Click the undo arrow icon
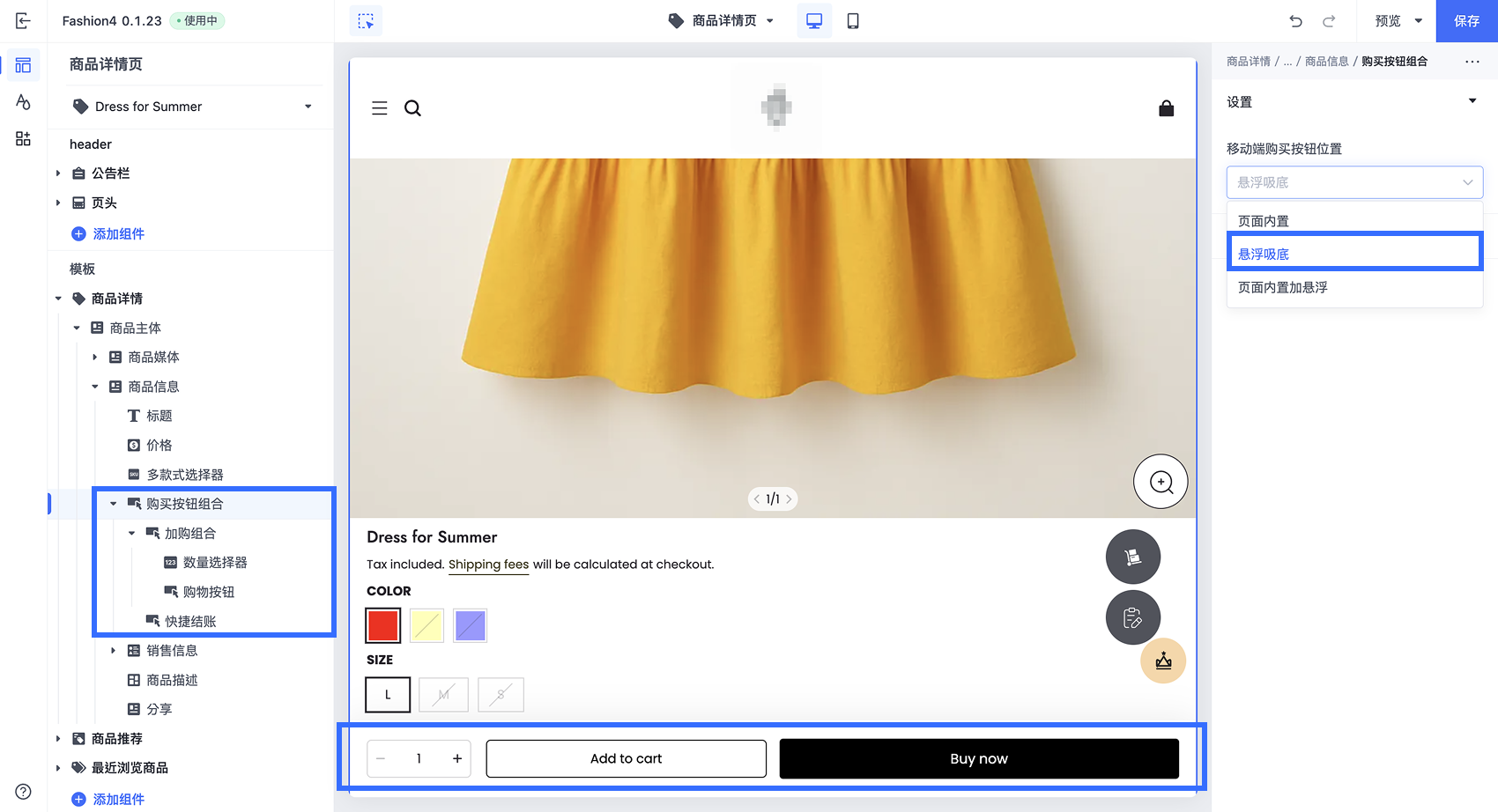Screen dimensions: 1498x812 coord(1295,20)
